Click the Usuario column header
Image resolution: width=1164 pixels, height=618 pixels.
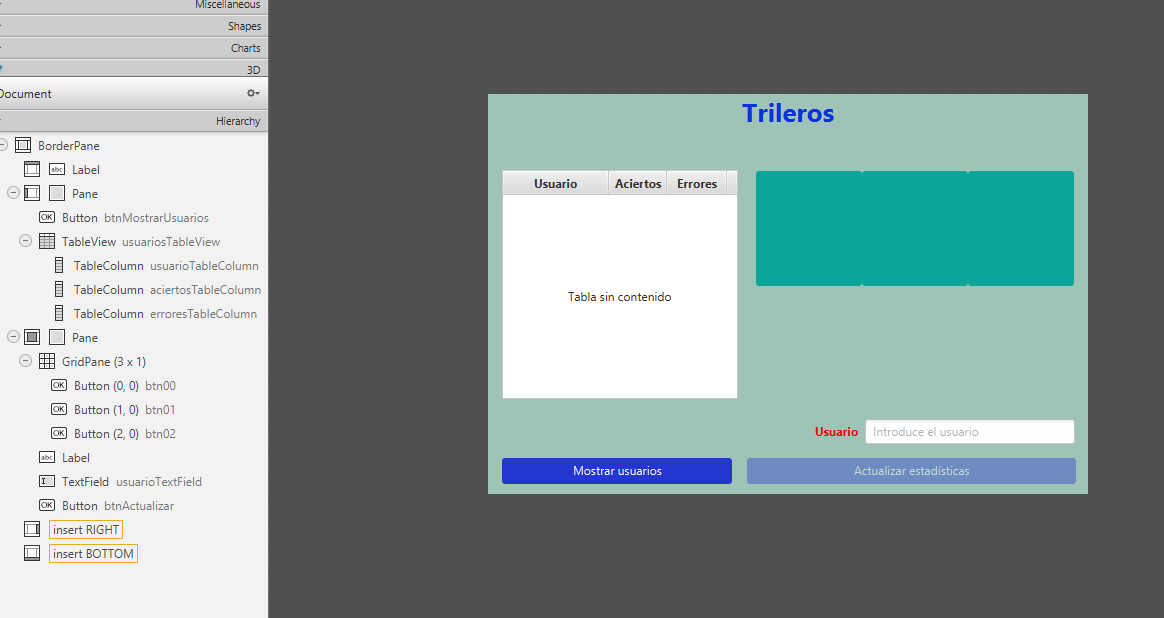(555, 183)
